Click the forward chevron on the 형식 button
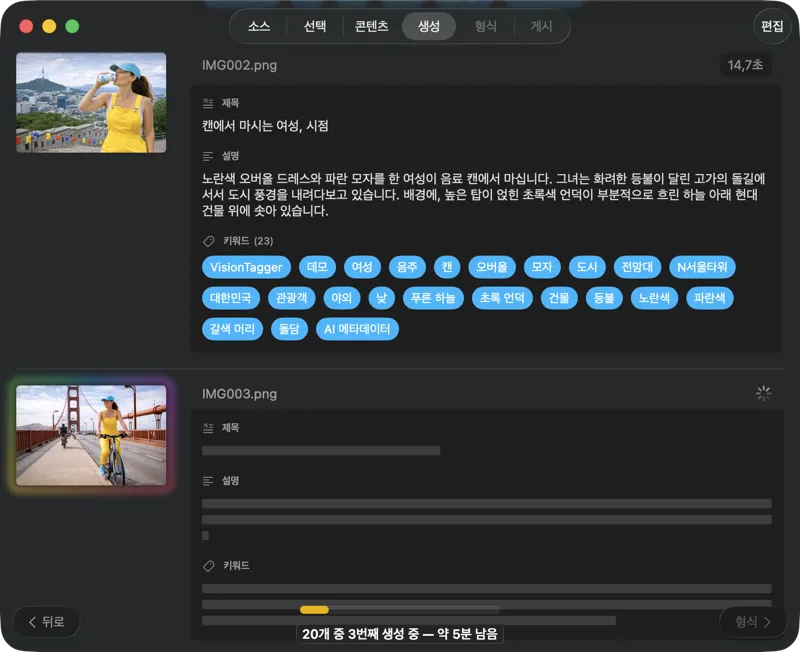Screen dimensions: 800x652 (x=770, y=622)
